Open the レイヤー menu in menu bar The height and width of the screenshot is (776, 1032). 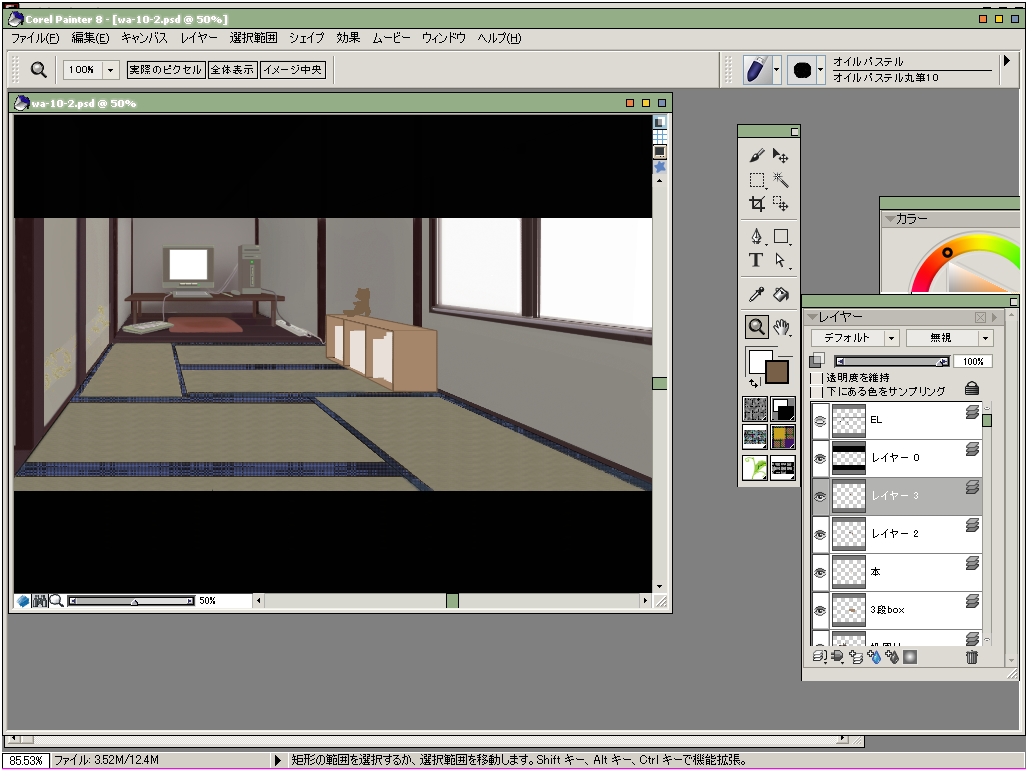click(199, 38)
